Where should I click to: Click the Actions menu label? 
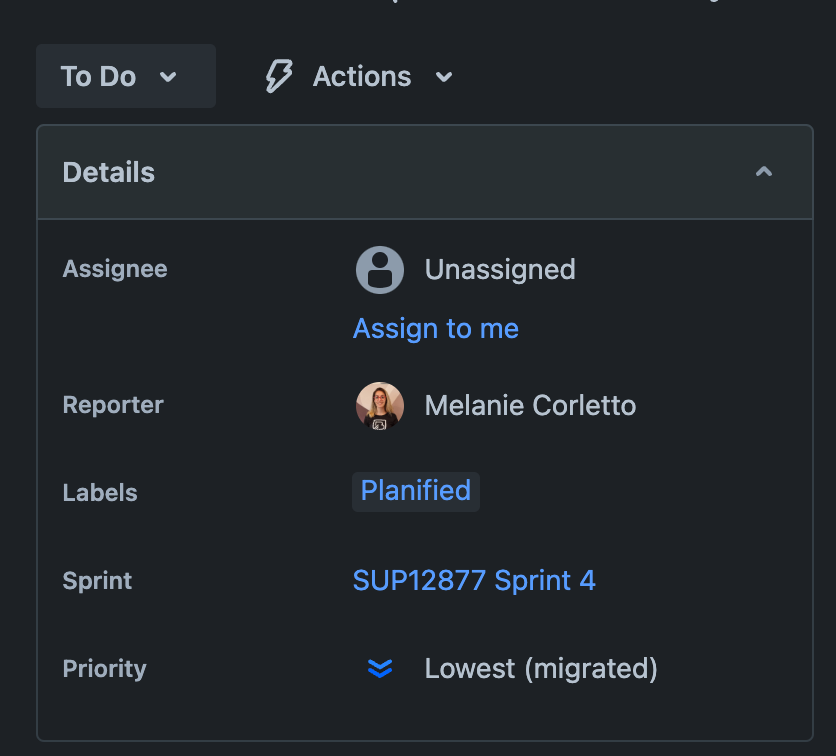coord(362,77)
